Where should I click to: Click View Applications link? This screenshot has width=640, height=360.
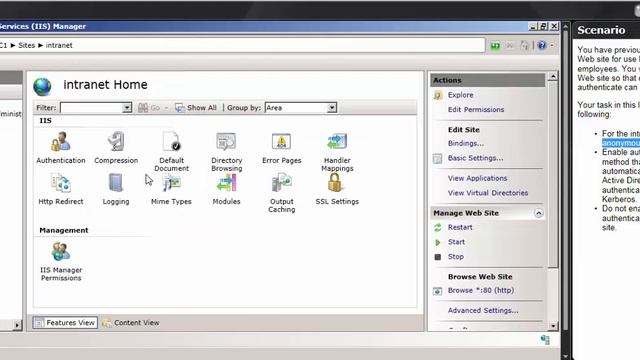[x=477, y=178]
